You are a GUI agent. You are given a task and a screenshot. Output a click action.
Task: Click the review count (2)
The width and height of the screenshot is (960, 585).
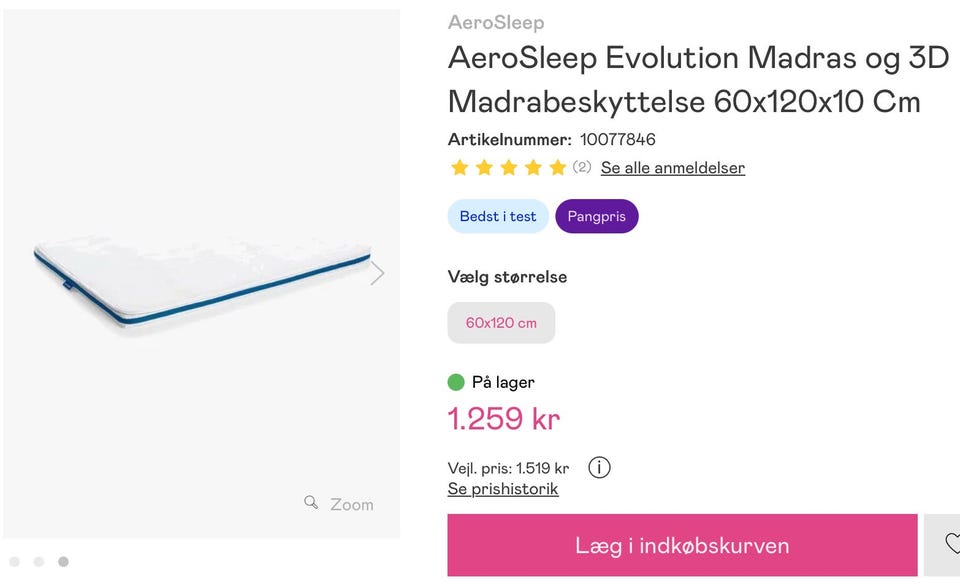click(582, 168)
